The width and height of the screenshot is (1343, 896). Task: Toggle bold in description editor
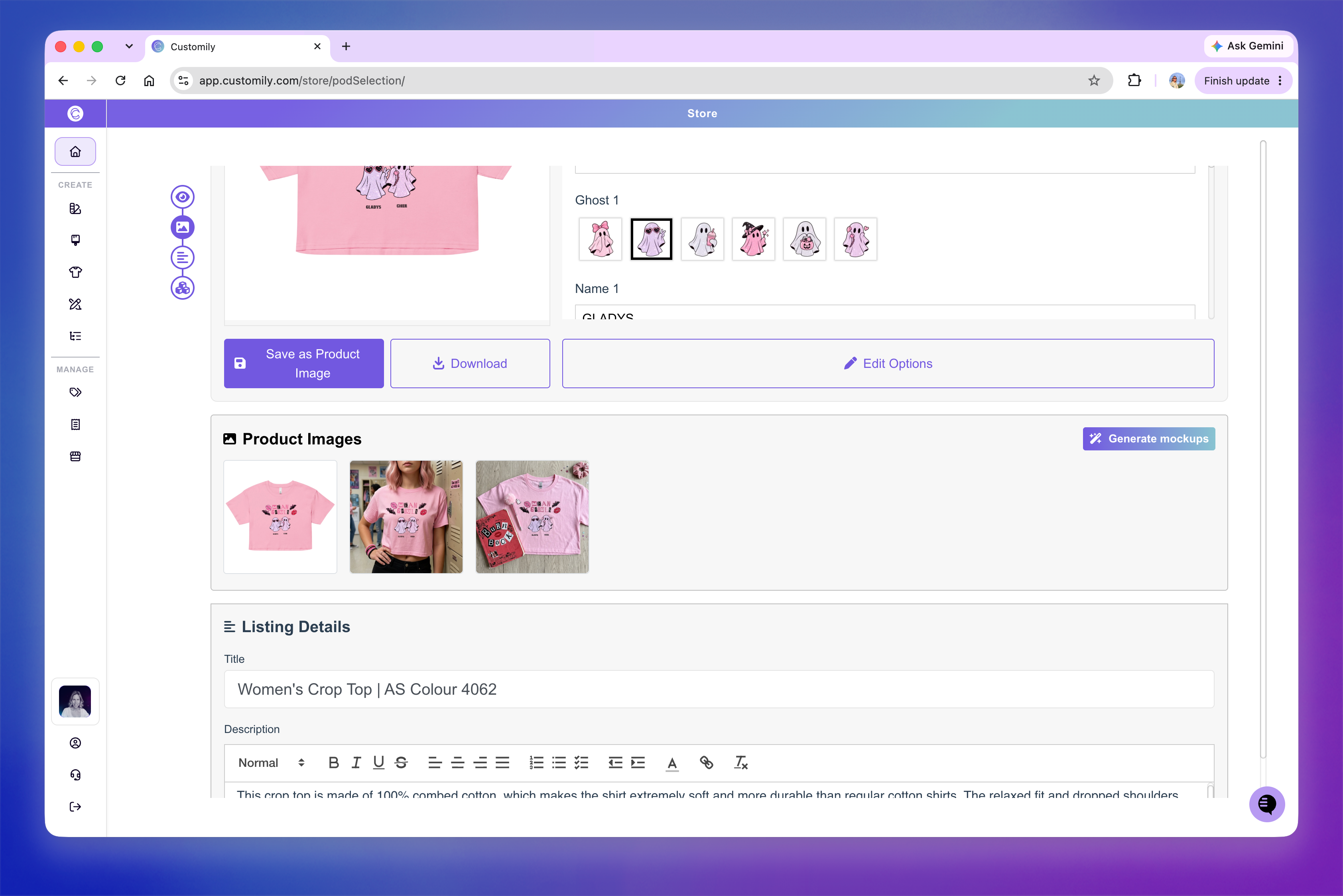[x=334, y=763]
